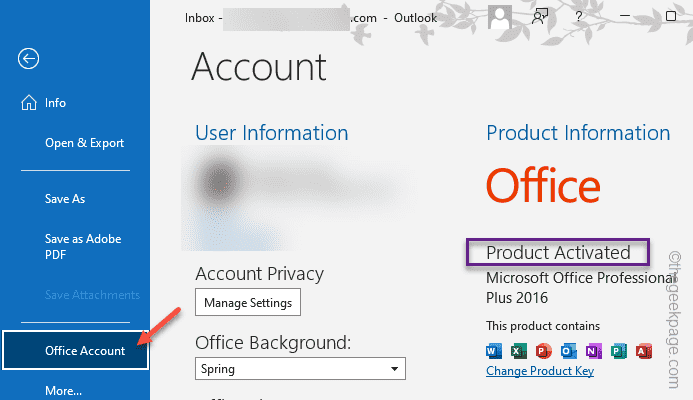Screen dimensions: 693x400
Task: Click the Access app icon
Action: pyautogui.click(x=644, y=351)
